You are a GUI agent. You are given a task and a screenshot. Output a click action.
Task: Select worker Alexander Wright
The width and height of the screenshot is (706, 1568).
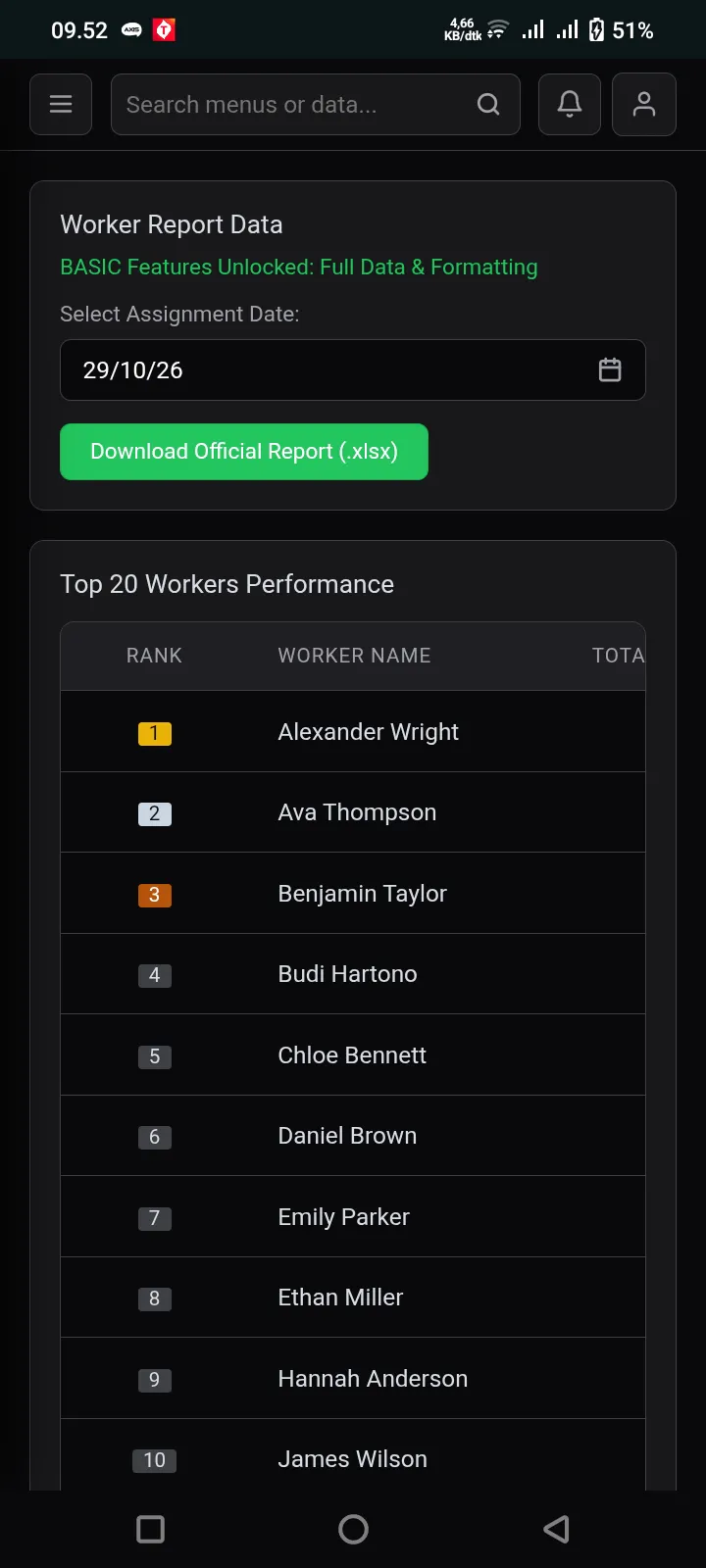(368, 732)
